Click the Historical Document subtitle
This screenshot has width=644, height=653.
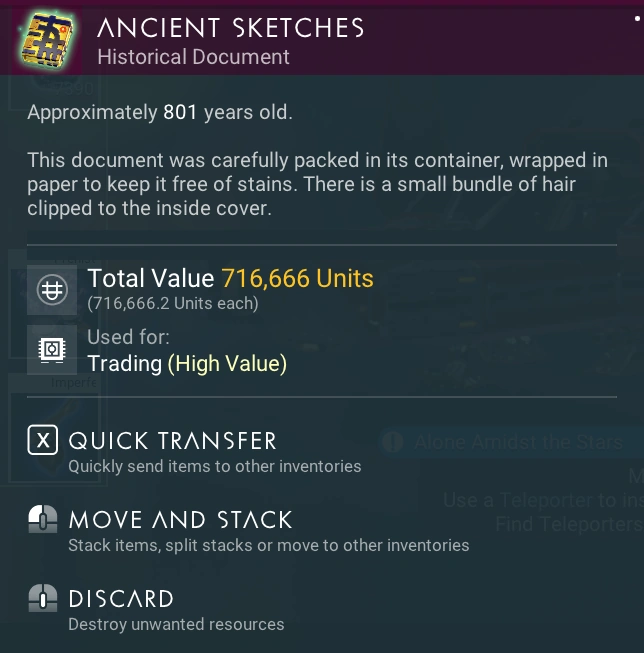(x=193, y=57)
